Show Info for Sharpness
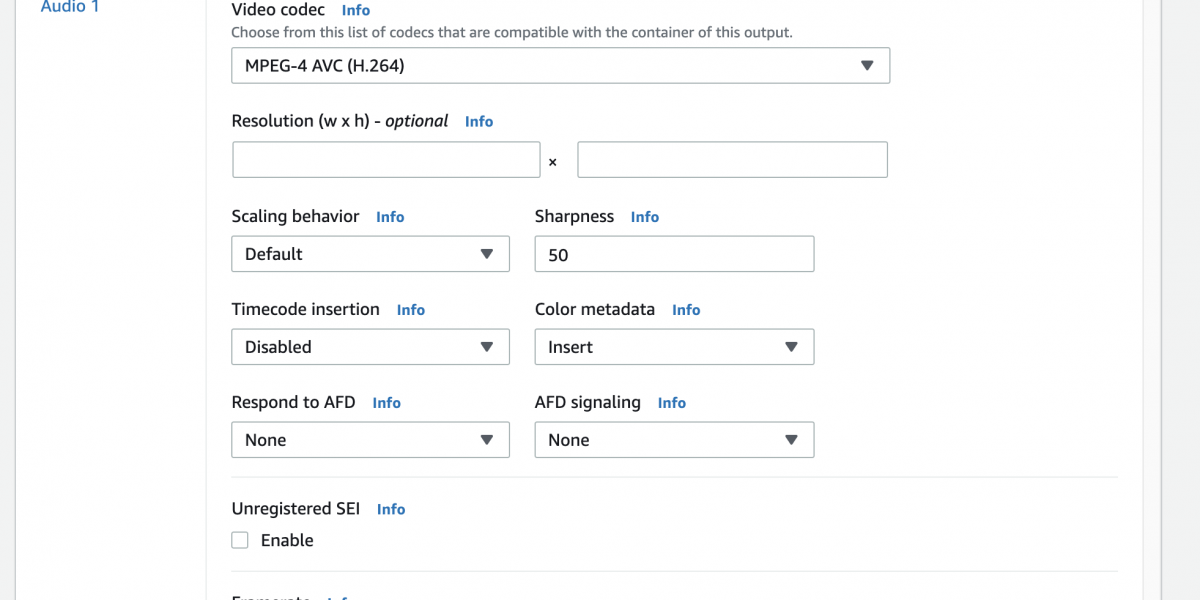 point(645,217)
